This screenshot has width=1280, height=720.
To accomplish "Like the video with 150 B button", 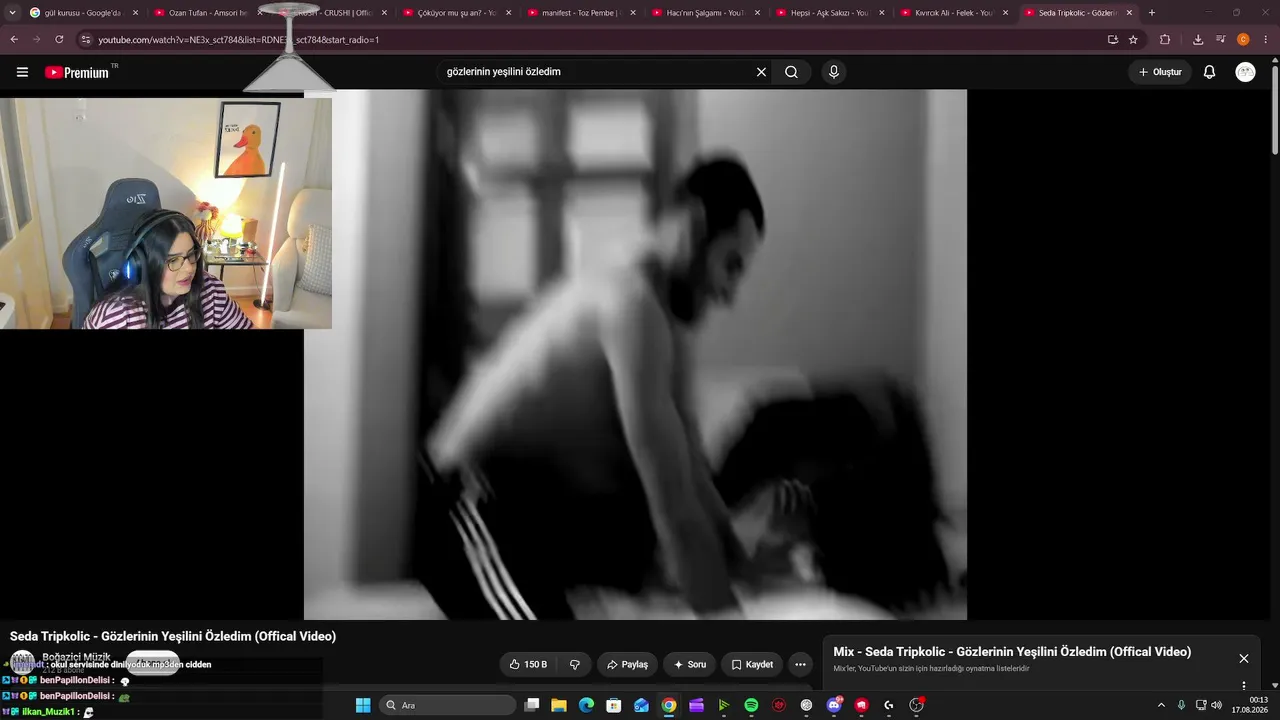I will (x=527, y=664).
